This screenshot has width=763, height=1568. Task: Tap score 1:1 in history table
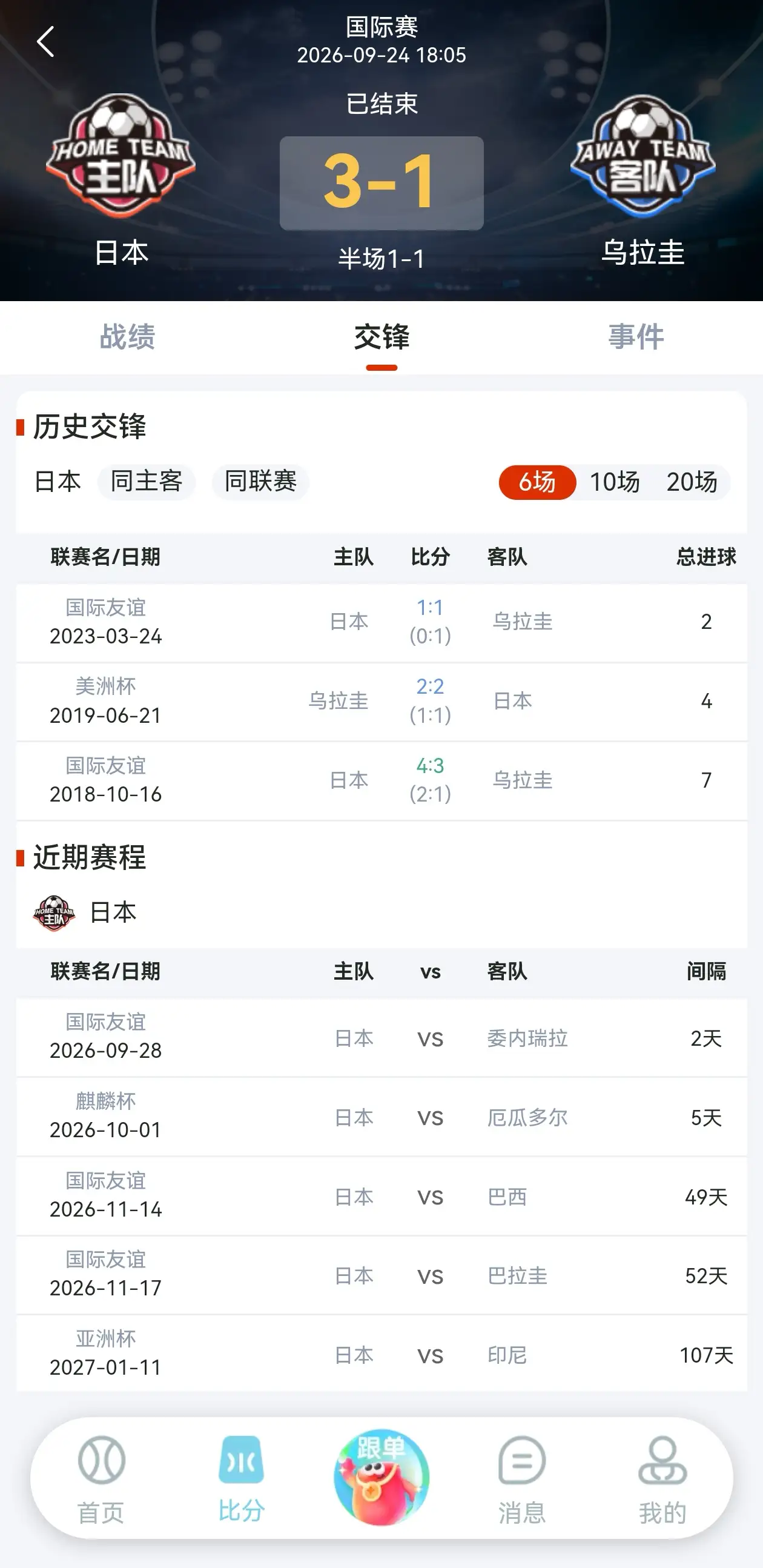(x=430, y=608)
